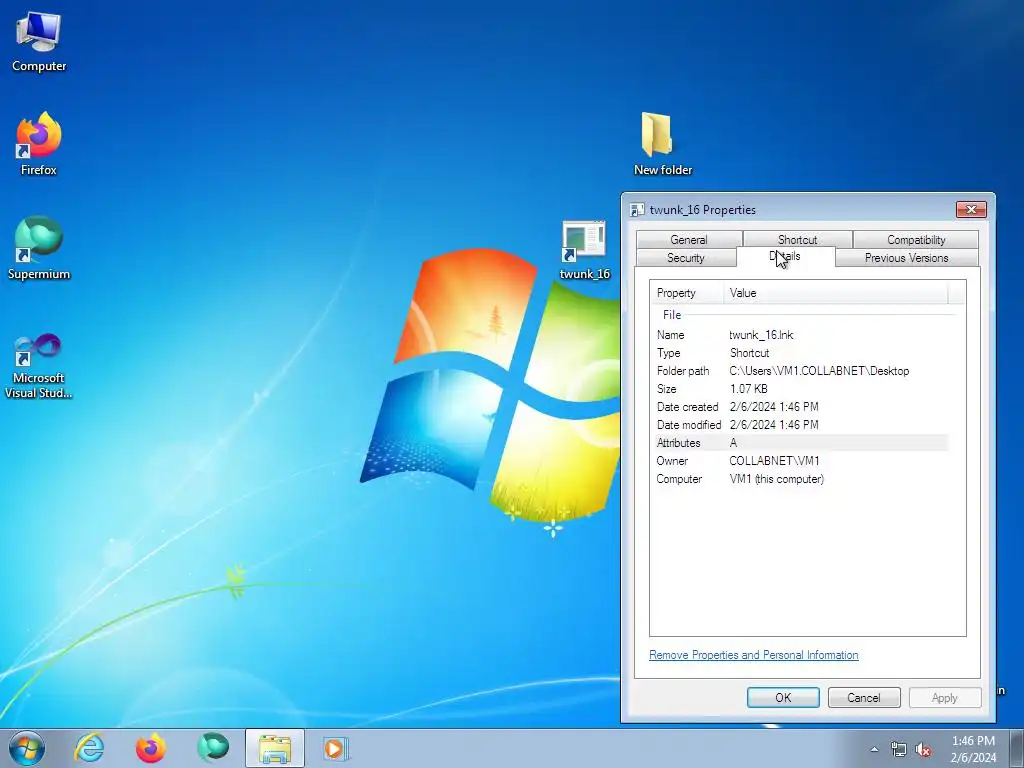Select the Firefox desktop shortcut

pos(39,144)
